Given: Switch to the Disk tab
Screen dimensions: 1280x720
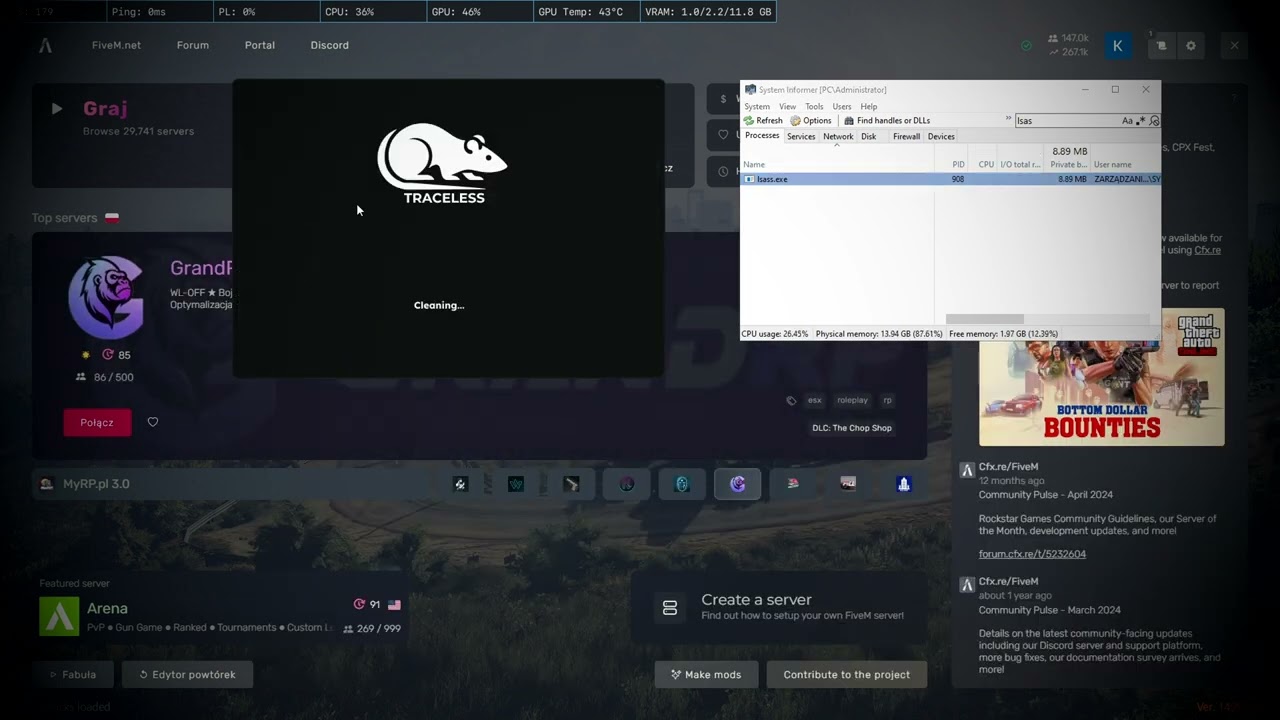Looking at the screenshot, I should [x=869, y=136].
